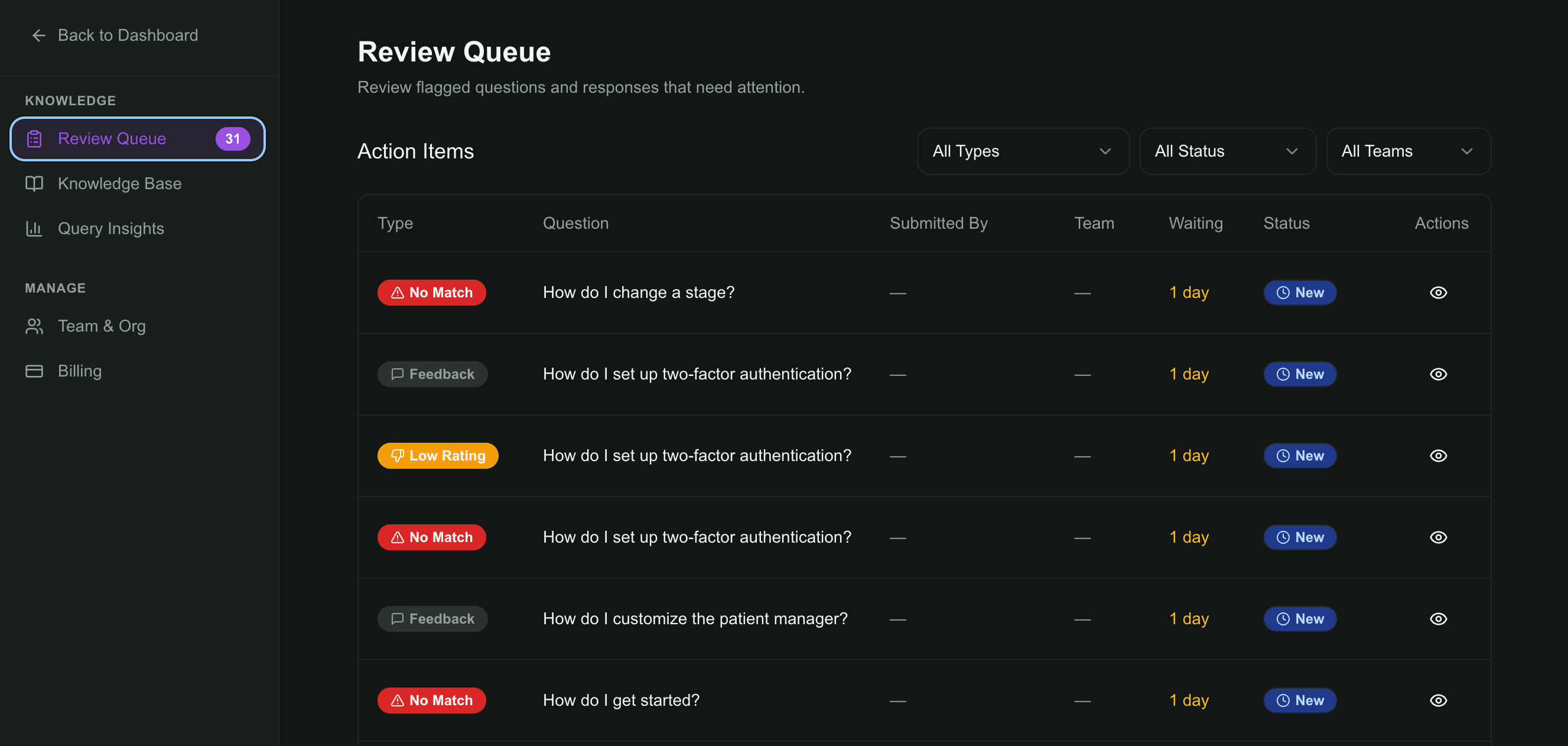Click the thumbs-down icon on Low Rating badge
Image resolution: width=1568 pixels, height=746 pixels.
point(398,455)
